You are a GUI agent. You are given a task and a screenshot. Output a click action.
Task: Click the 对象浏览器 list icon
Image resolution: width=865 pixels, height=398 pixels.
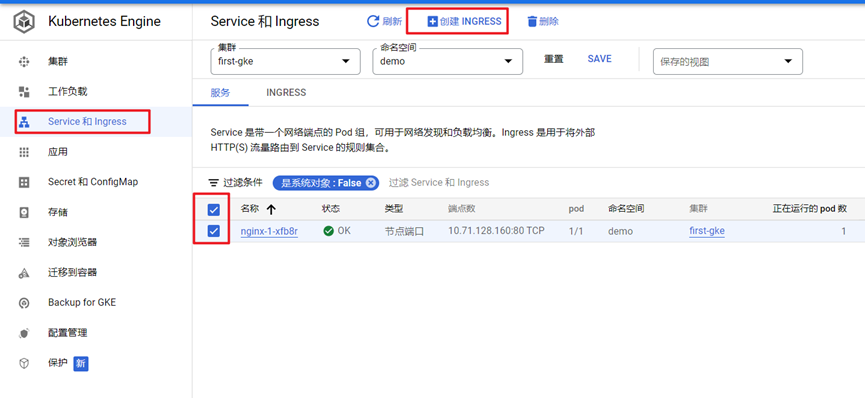pos(24,242)
